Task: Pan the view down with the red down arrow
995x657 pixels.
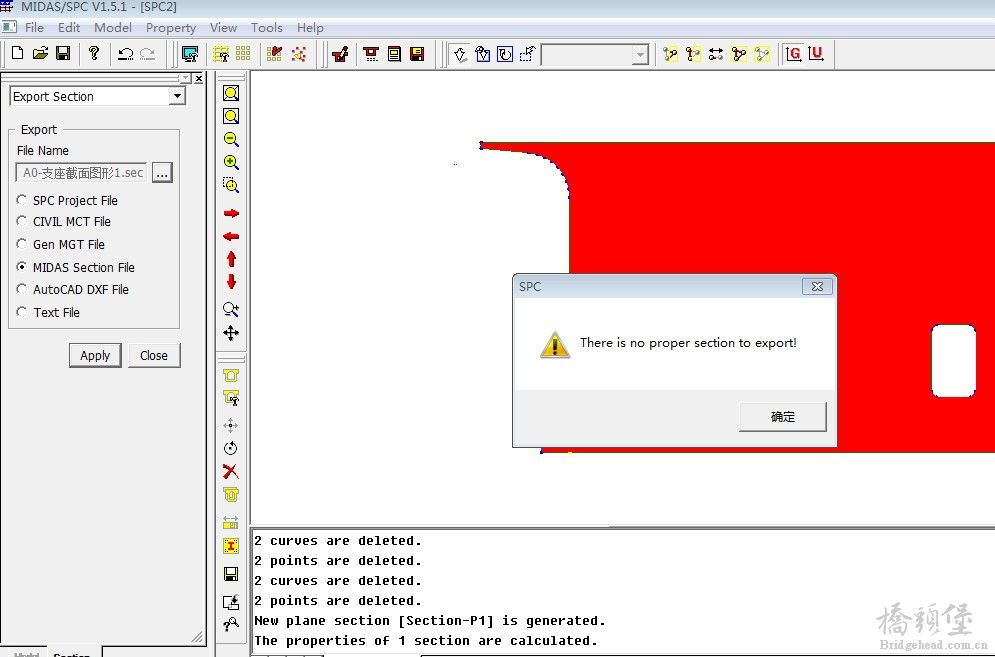Action: 231,282
